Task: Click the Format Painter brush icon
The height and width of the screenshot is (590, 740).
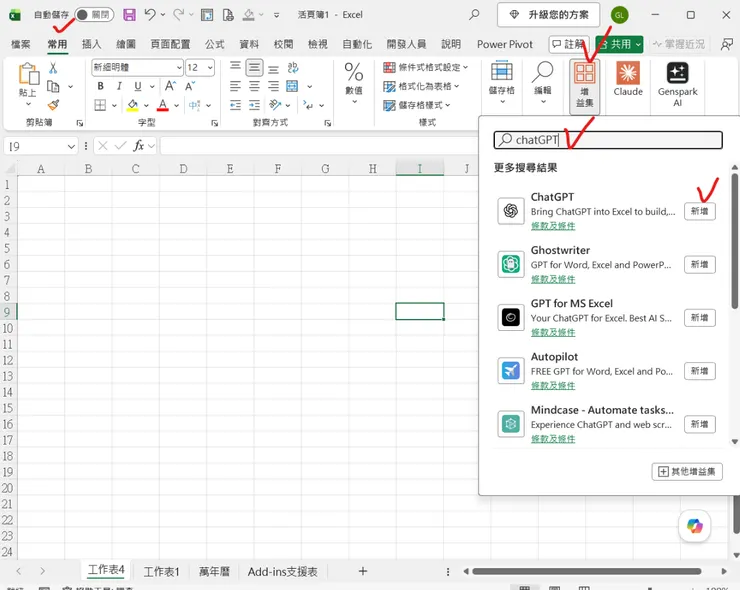Action: point(53,105)
